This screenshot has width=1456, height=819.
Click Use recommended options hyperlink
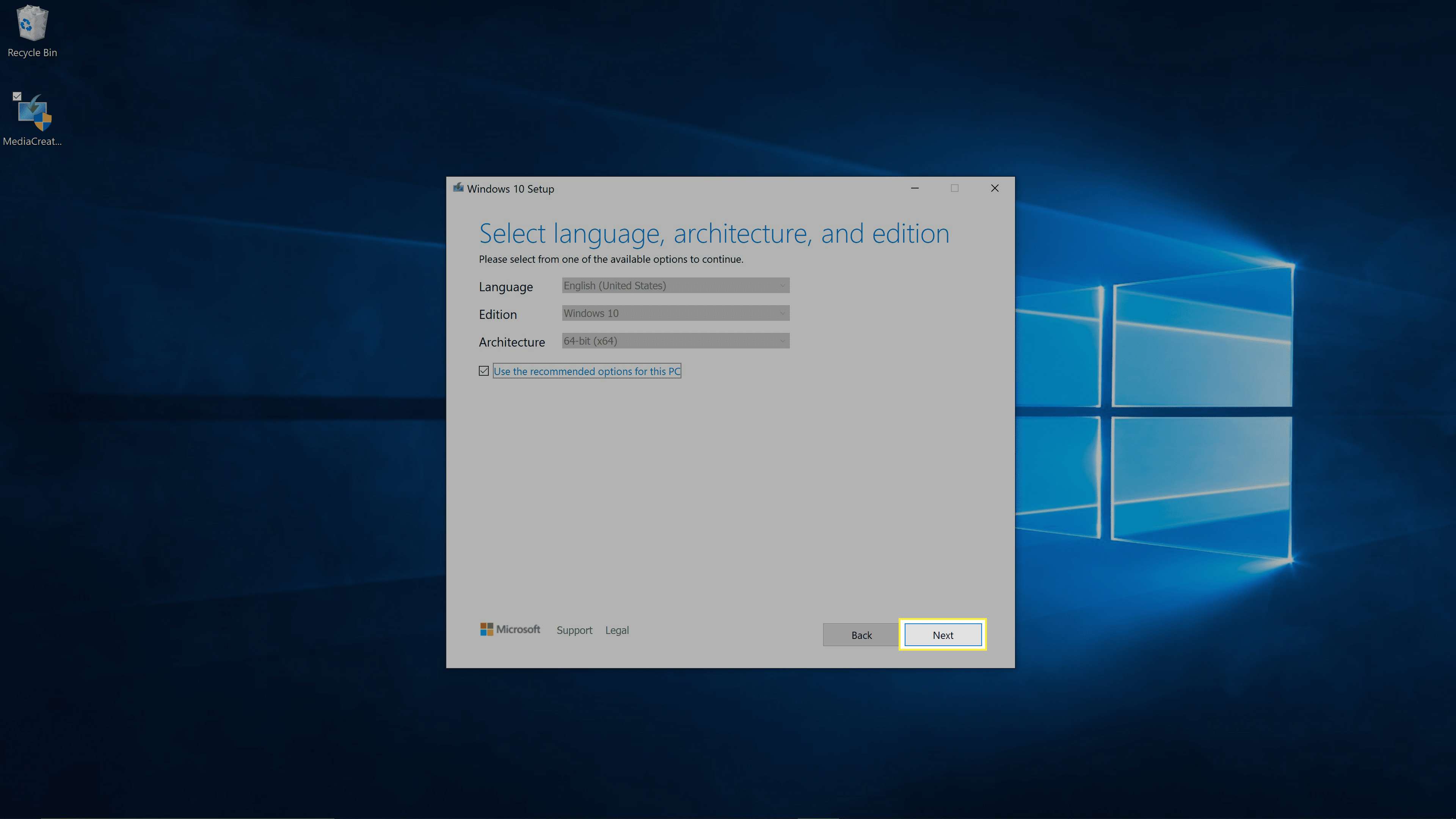point(587,371)
